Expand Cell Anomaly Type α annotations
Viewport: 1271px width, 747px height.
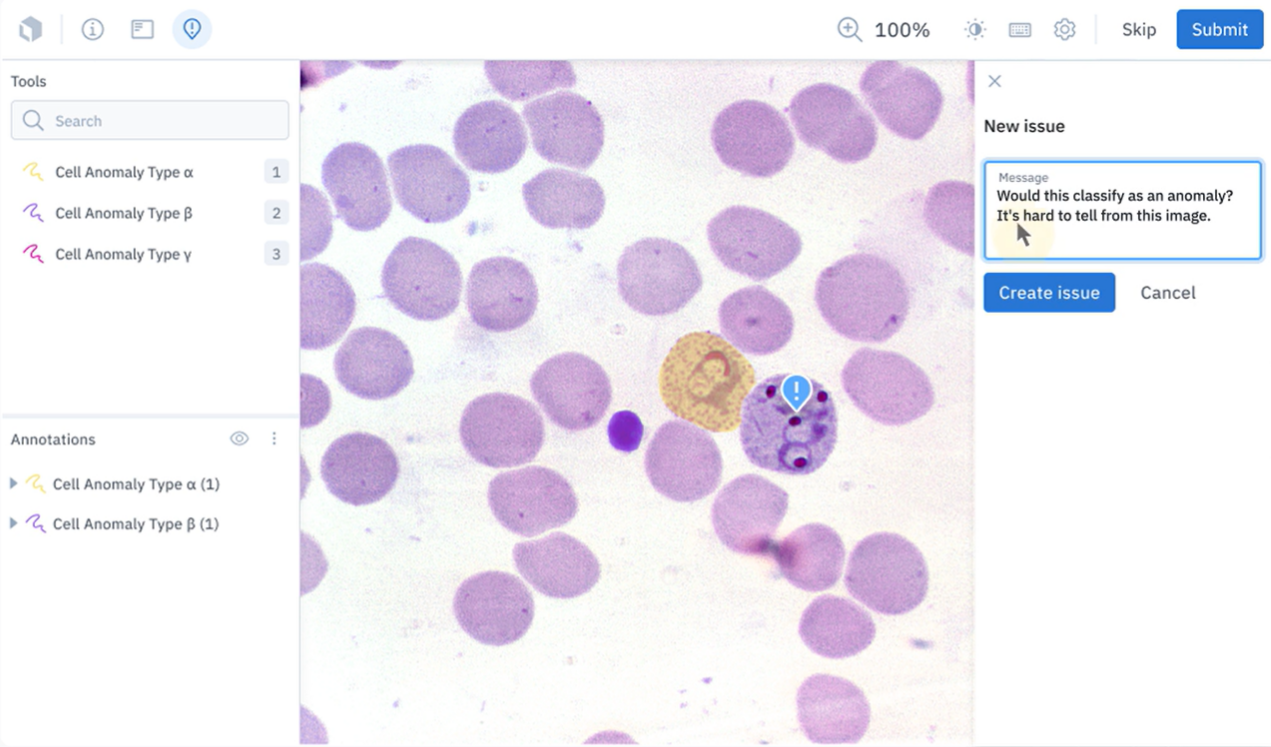pos(13,483)
